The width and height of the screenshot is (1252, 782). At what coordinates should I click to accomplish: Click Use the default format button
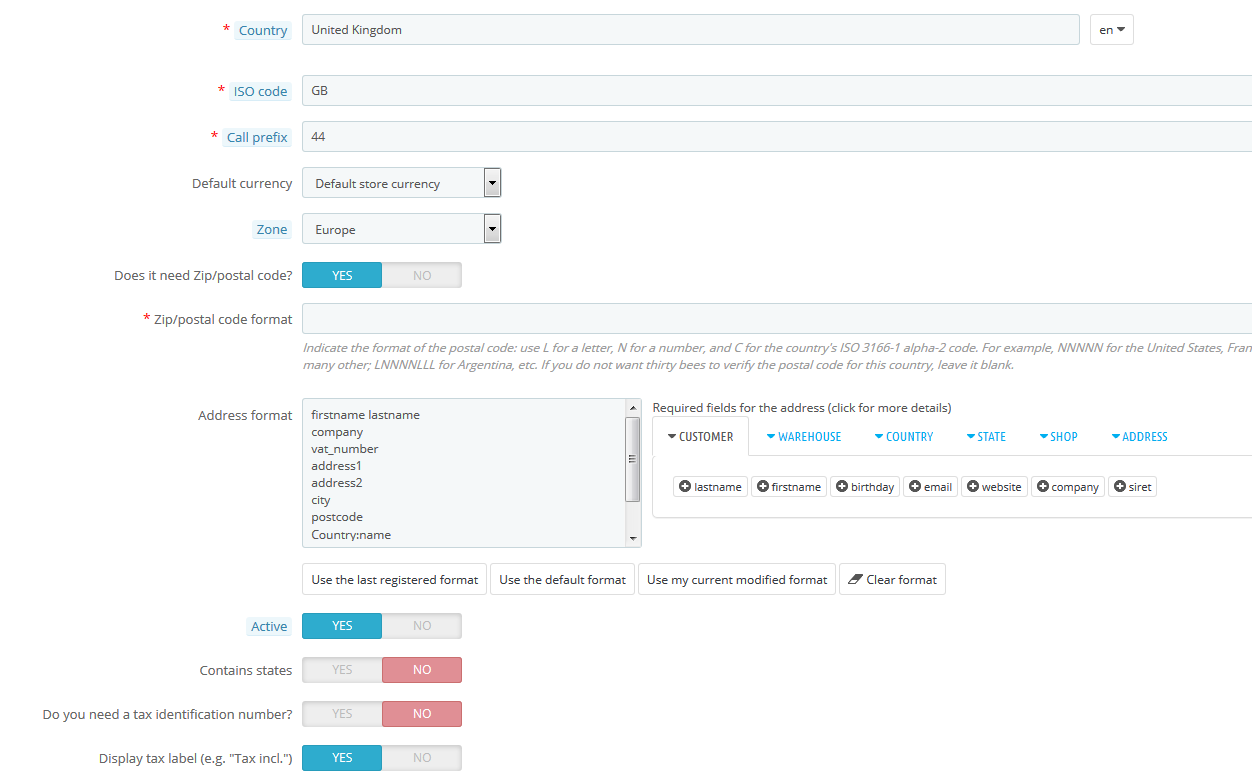point(562,580)
